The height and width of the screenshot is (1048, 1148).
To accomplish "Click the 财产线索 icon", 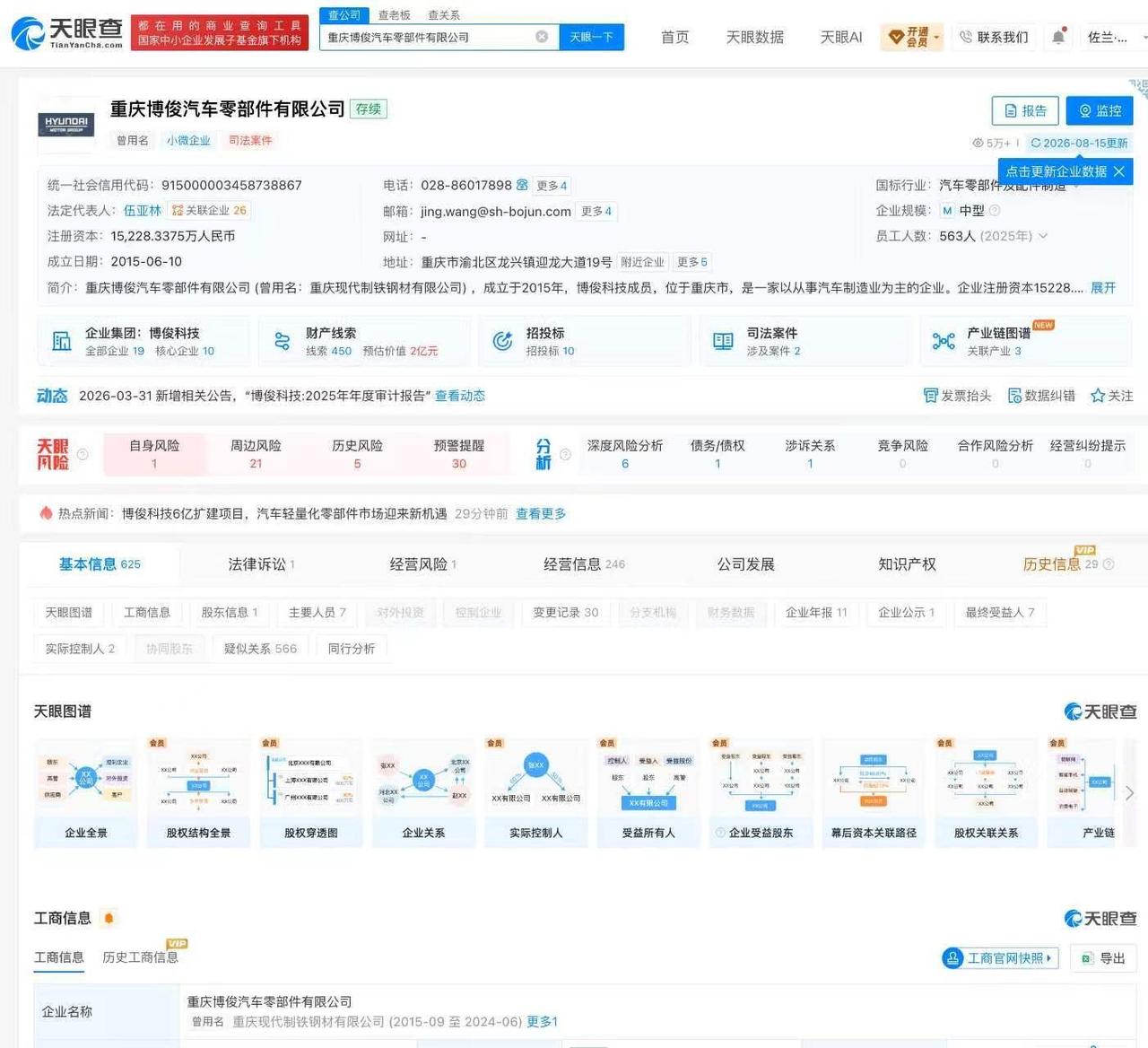I will coord(283,341).
